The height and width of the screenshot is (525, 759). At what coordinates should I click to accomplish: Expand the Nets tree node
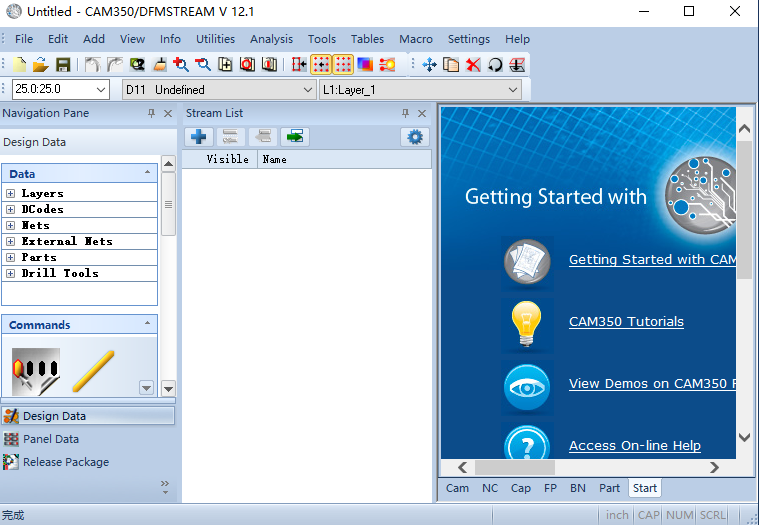(x=10, y=225)
